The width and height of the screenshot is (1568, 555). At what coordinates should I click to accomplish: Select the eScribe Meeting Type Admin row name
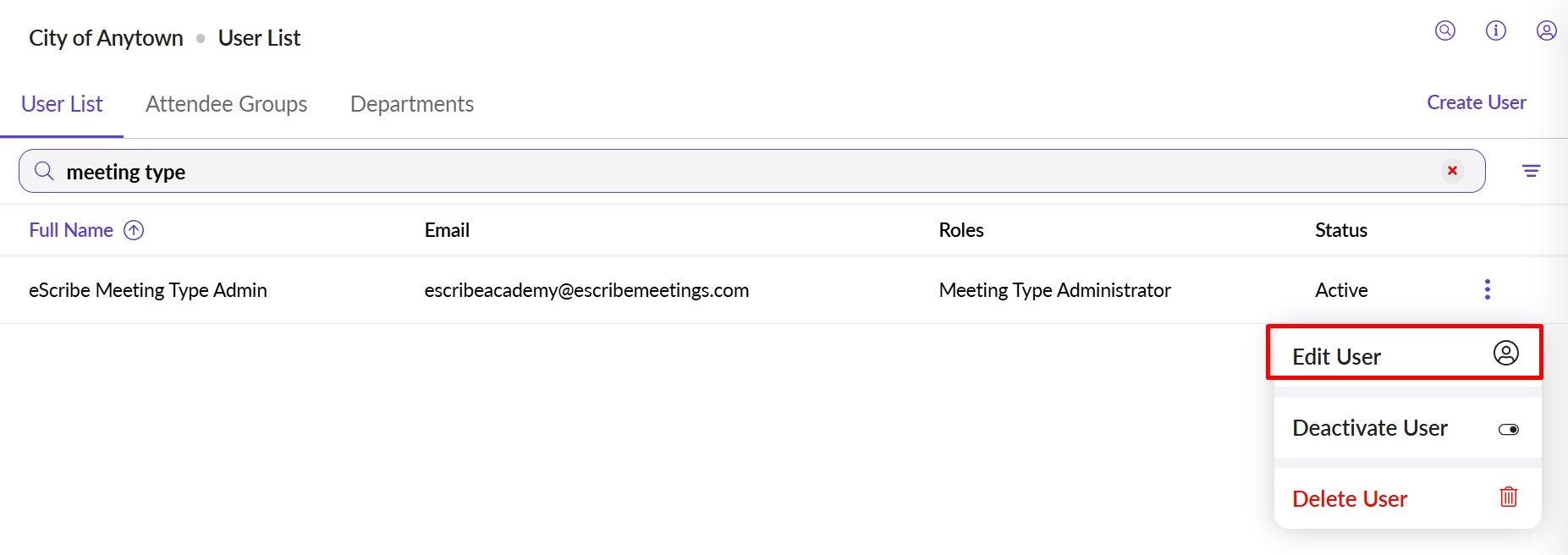[x=148, y=290]
